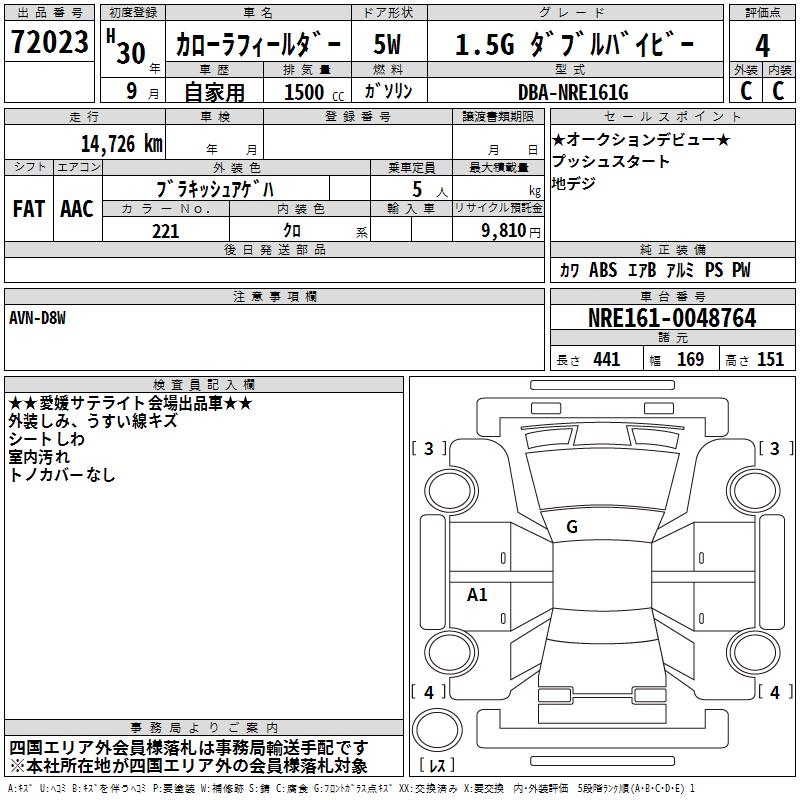This screenshot has width=800, height=800.
Task: Click the shift type FAT
Action: (29, 209)
